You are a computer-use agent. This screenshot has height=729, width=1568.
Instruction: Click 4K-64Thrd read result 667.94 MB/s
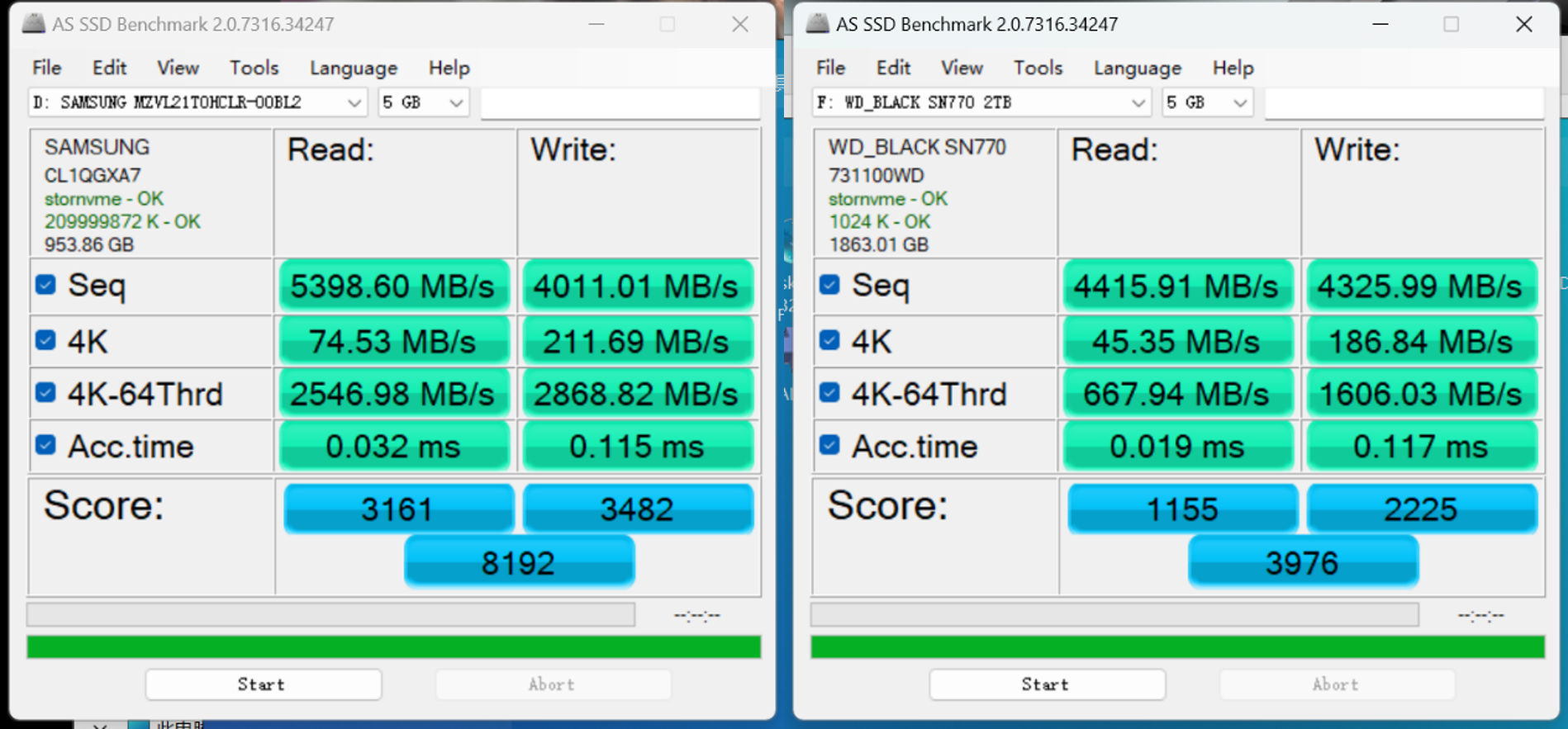point(1177,394)
